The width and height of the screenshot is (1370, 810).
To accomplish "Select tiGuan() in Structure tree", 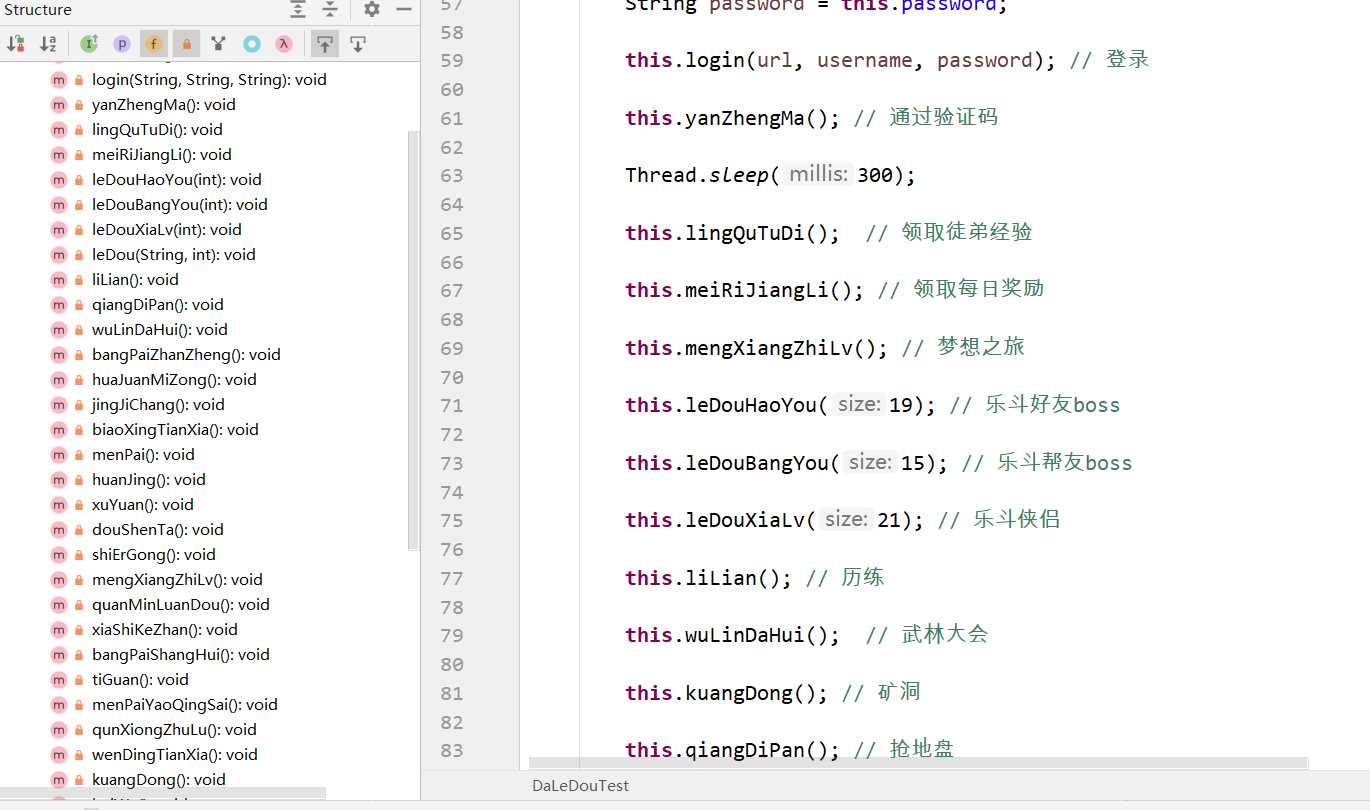I will click(140, 679).
